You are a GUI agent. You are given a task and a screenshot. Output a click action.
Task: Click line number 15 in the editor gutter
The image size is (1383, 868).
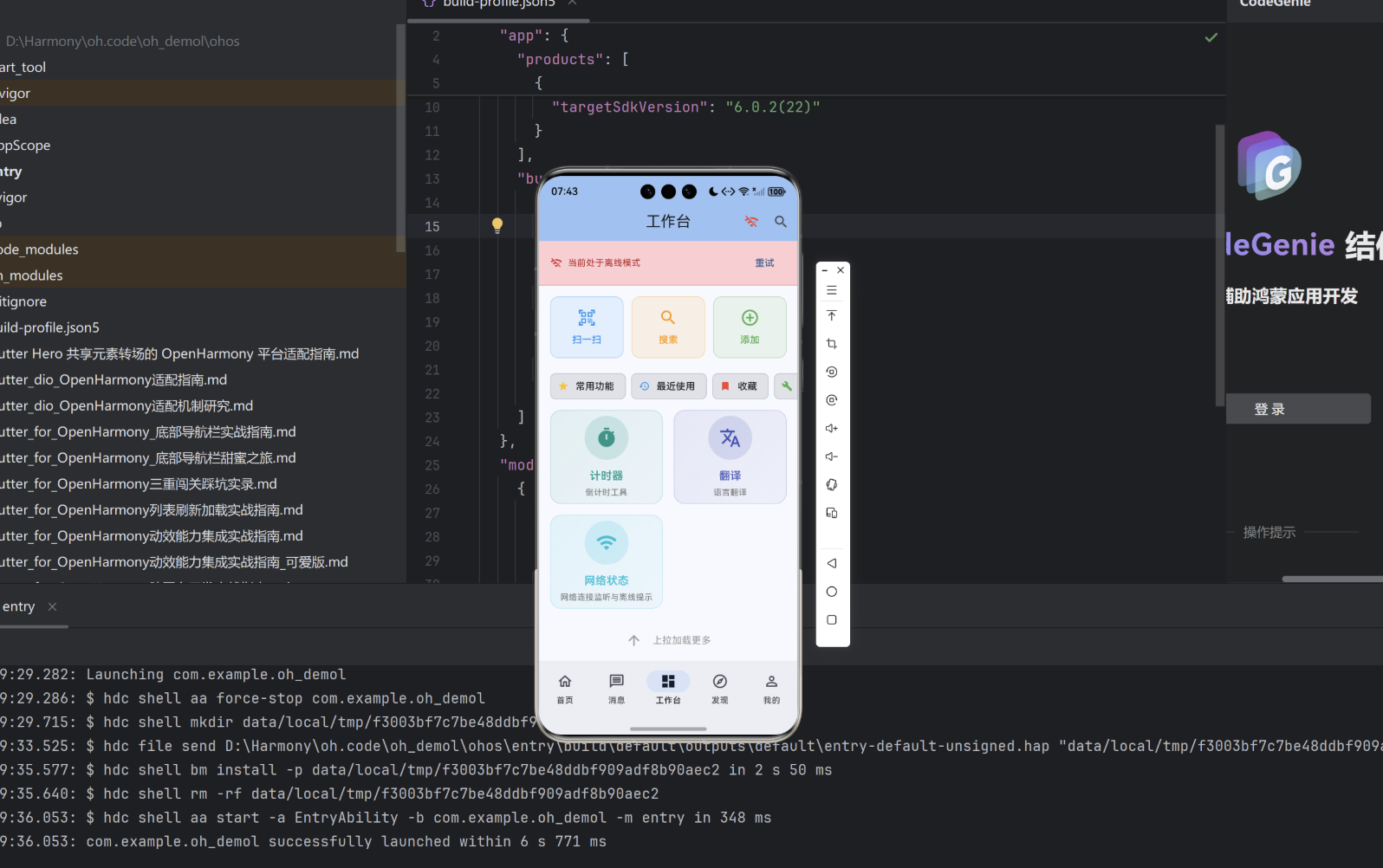coord(432,226)
